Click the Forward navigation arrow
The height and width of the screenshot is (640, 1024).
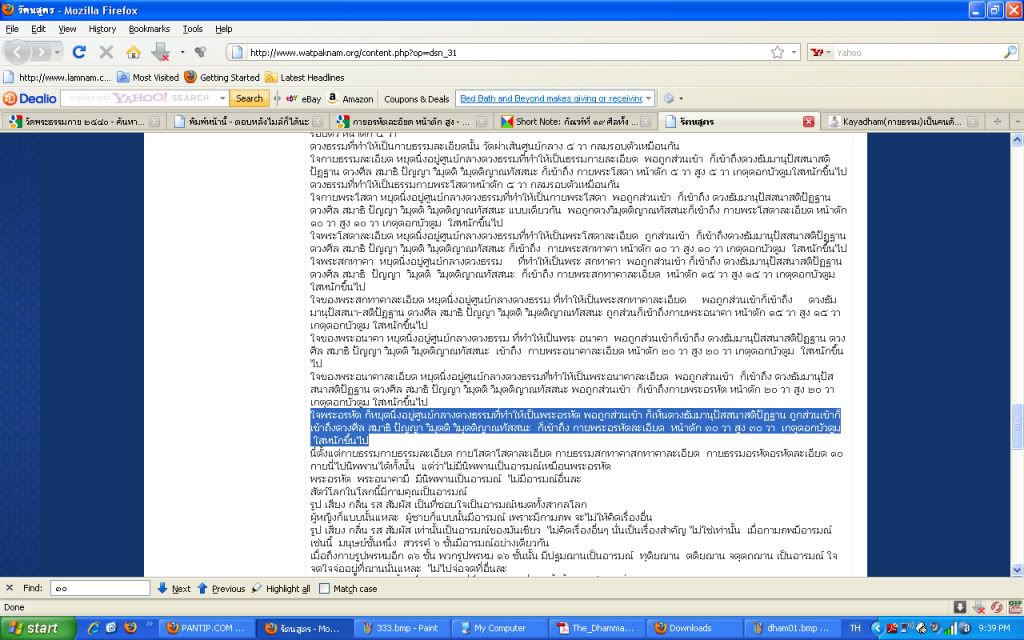[42, 52]
